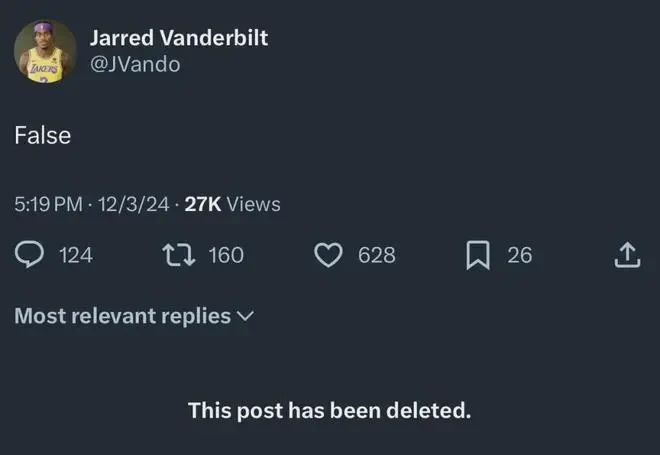
Task: Click the 12/3/24 post date
Action: (133, 205)
